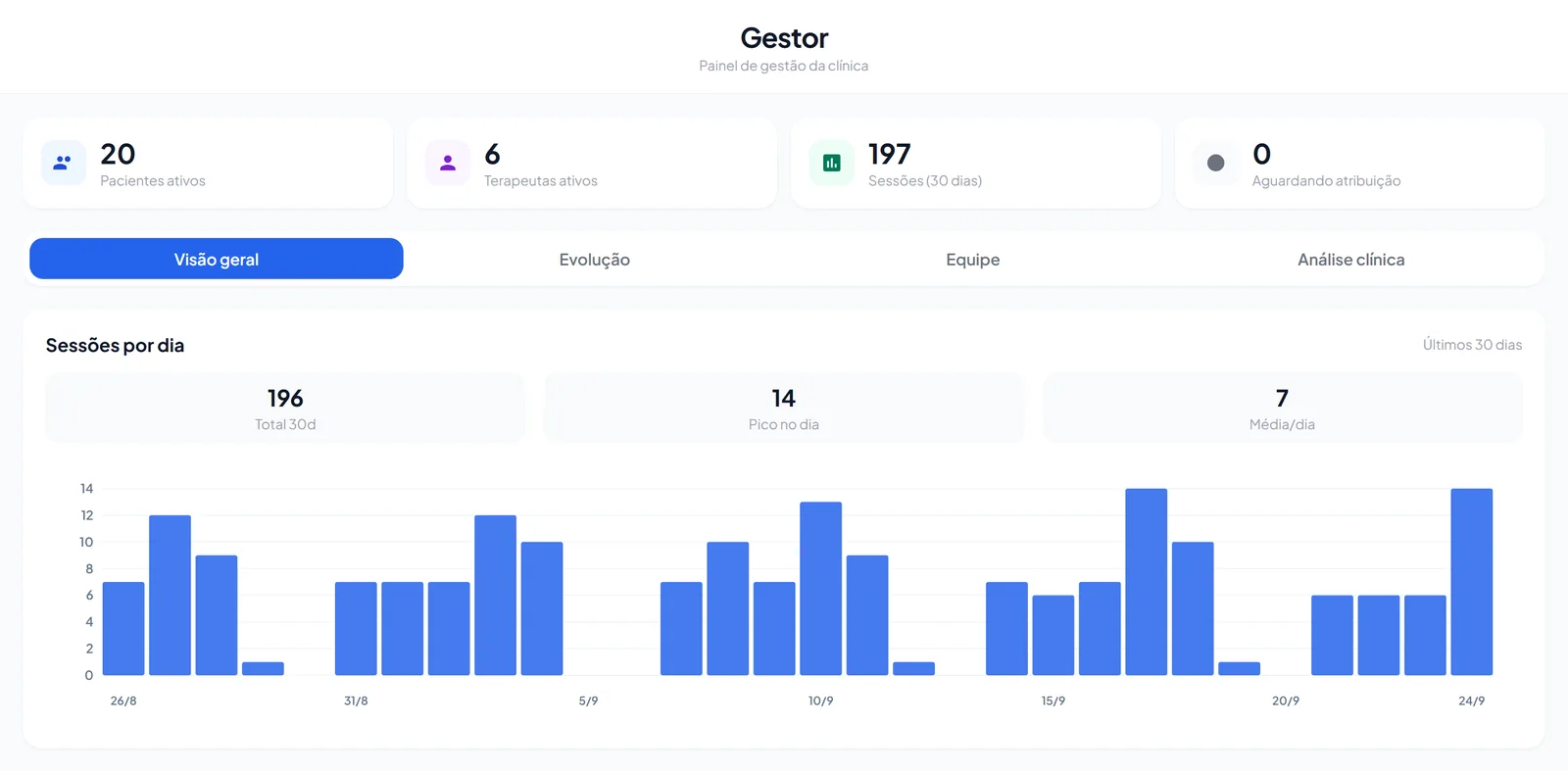Click the "6" active therapists count

click(x=492, y=154)
